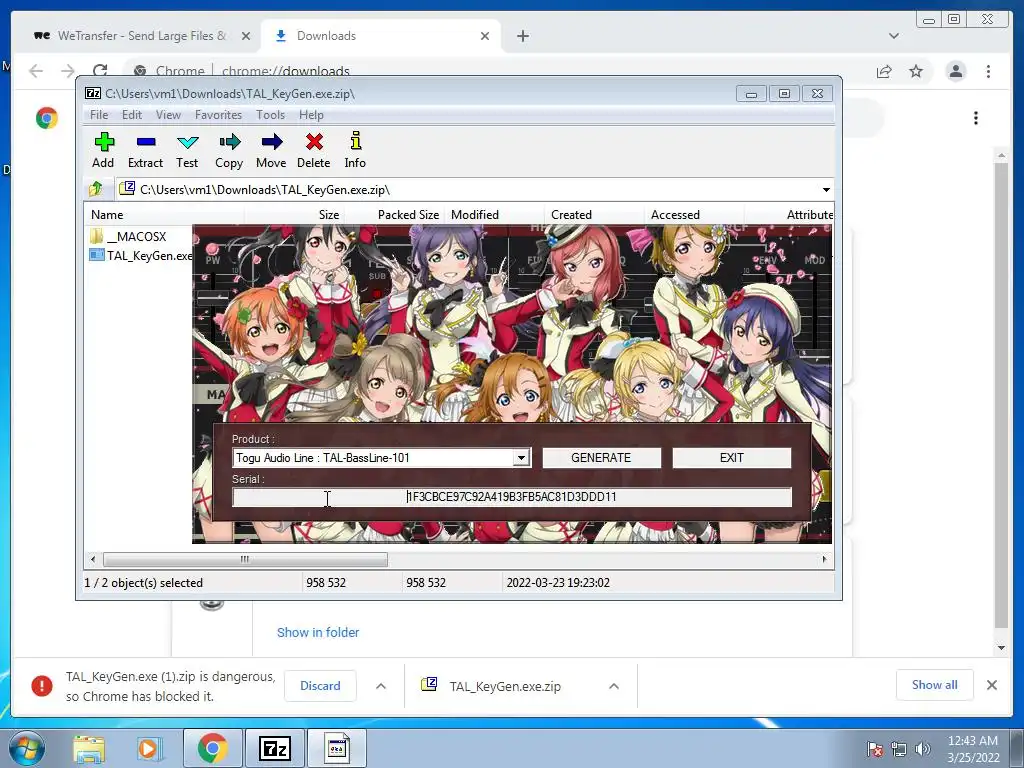The height and width of the screenshot is (768, 1024).
Task: Close the WeTransfer tab
Action: click(246, 36)
